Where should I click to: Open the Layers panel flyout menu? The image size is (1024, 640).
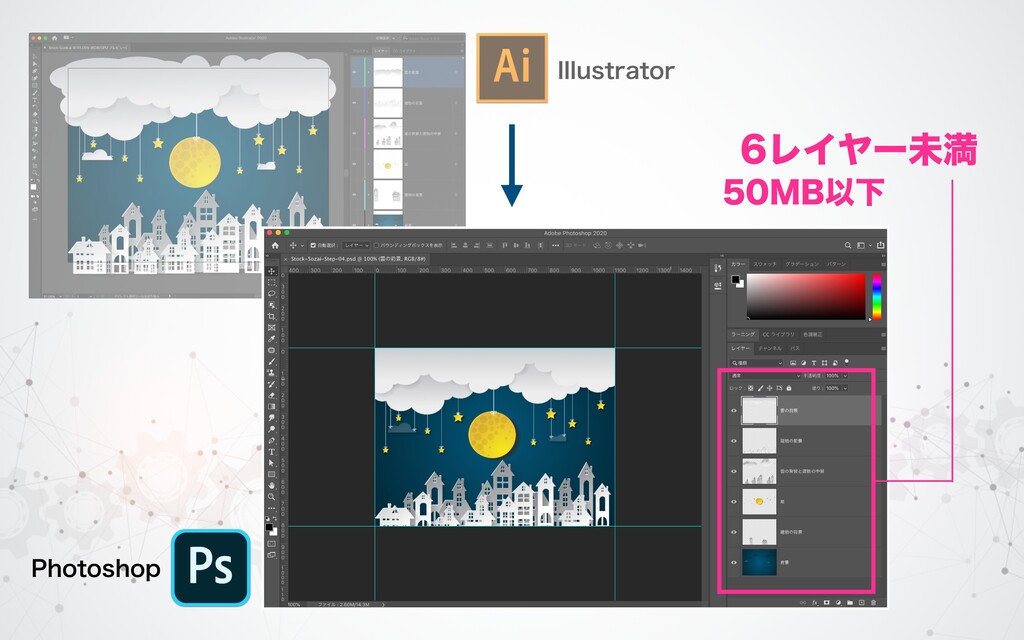coord(884,349)
